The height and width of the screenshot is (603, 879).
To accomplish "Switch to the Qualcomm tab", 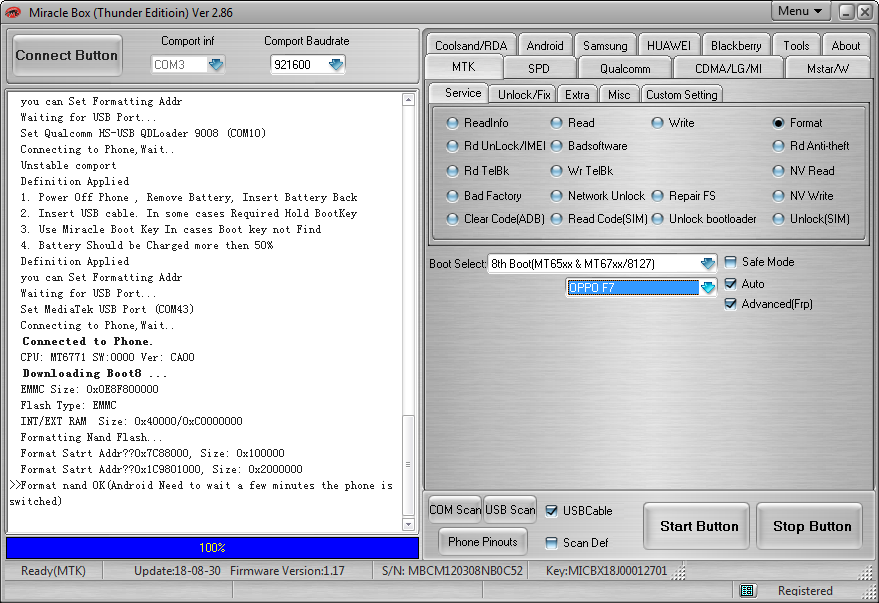I will click(625, 68).
